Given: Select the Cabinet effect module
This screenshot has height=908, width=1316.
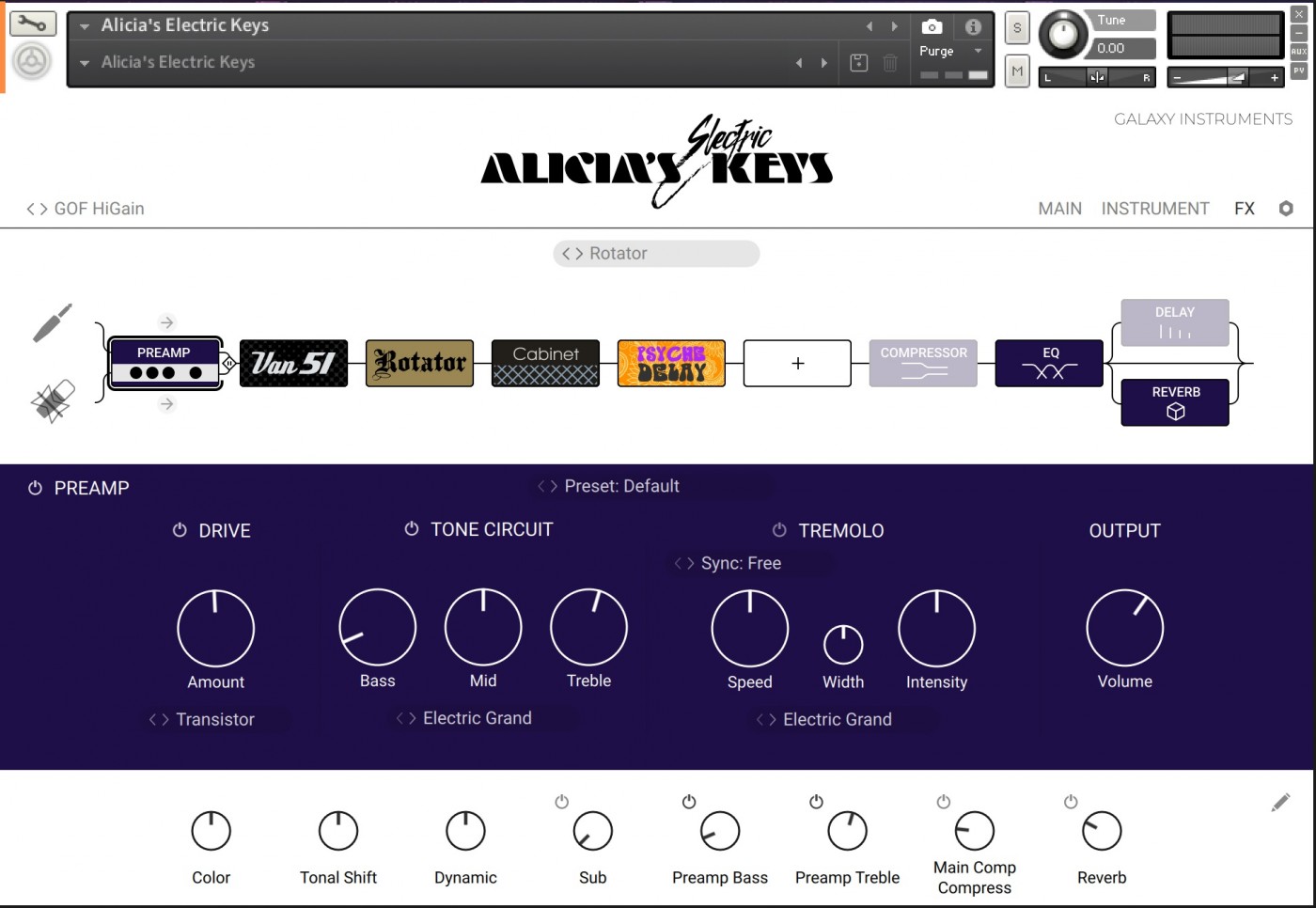Looking at the screenshot, I should pos(545,363).
